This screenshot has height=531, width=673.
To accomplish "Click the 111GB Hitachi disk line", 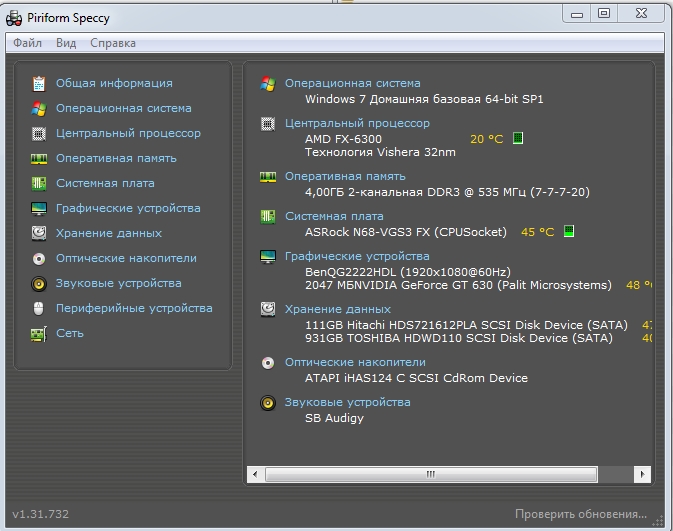I will pyautogui.click(x=466, y=325).
